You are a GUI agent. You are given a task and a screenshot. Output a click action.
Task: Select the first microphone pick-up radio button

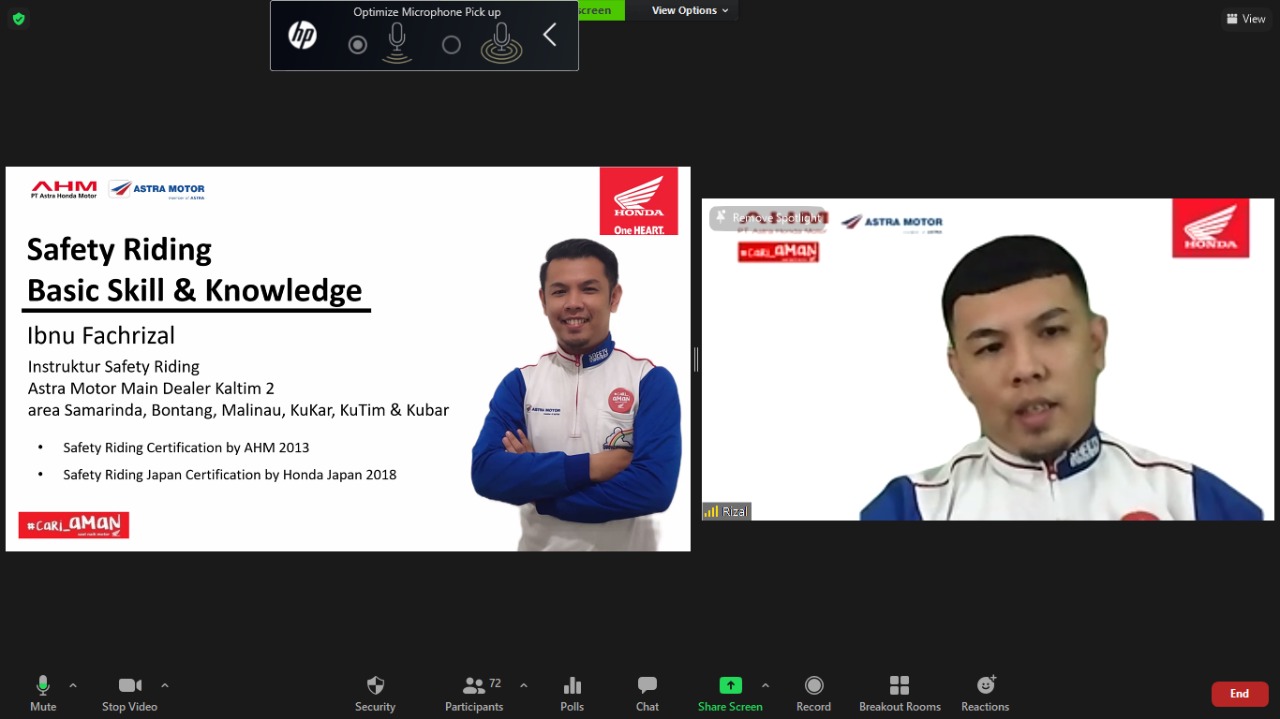[357, 45]
